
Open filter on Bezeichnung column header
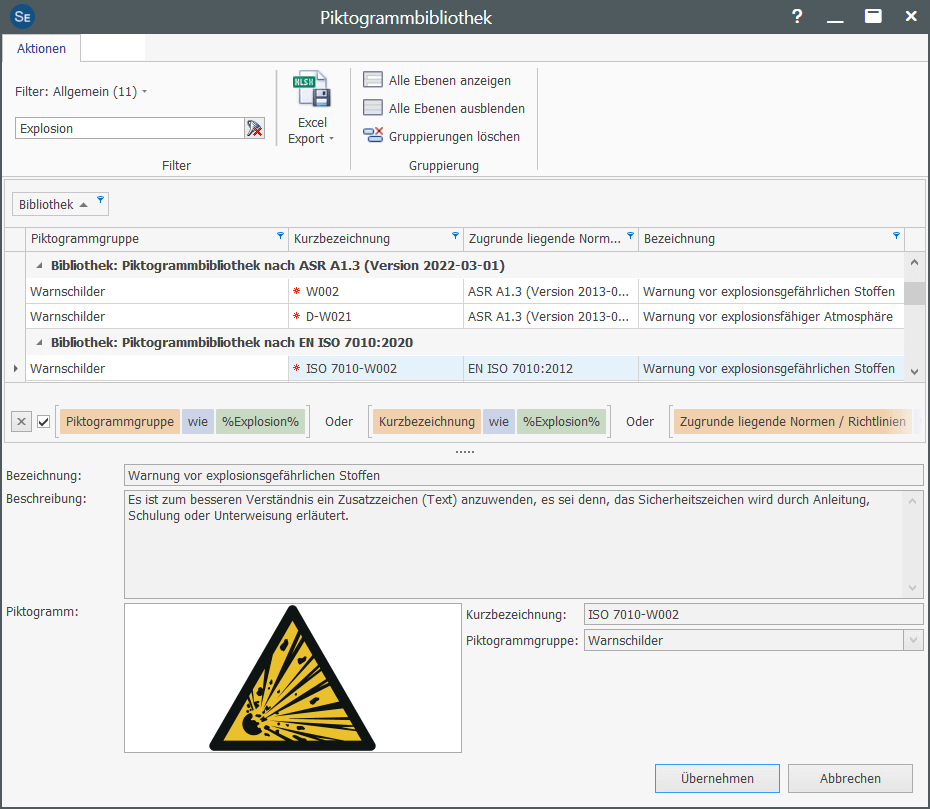pyautogui.click(x=895, y=237)
